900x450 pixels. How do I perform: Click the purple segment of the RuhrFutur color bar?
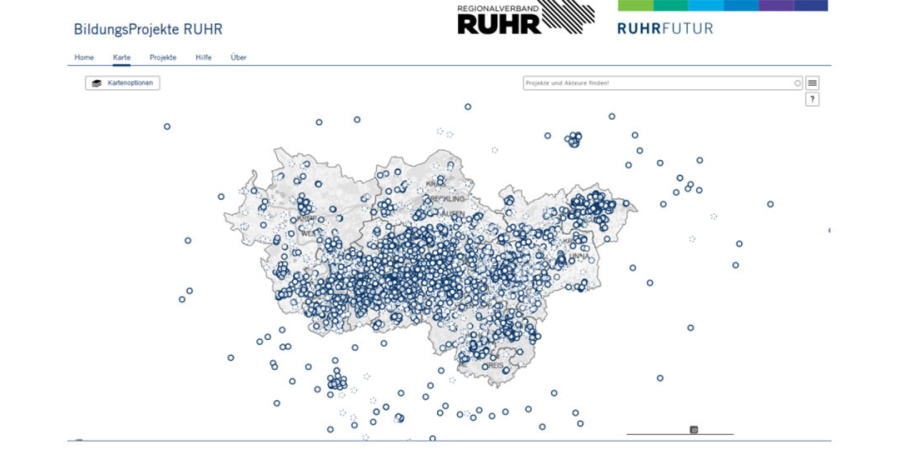click(777, 5)
